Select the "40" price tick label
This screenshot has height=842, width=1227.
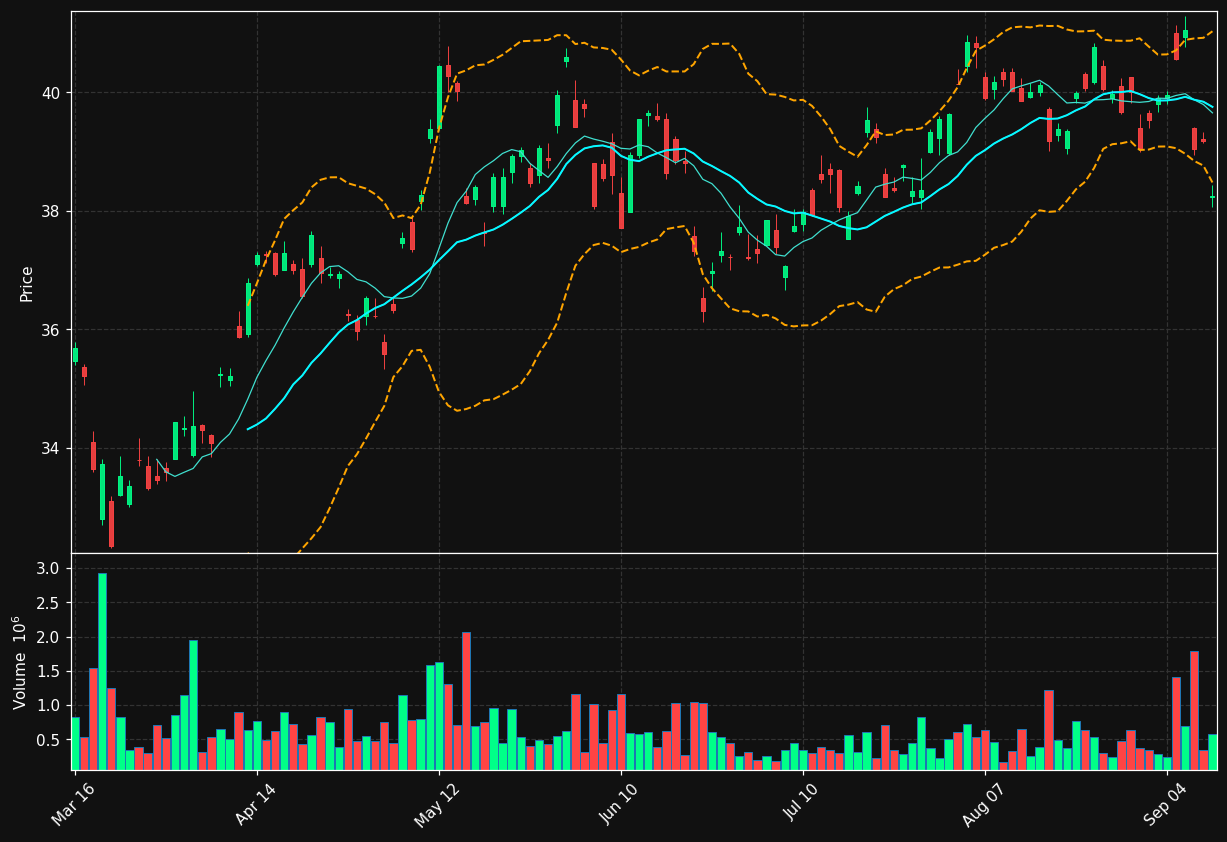tap(51, 93)
